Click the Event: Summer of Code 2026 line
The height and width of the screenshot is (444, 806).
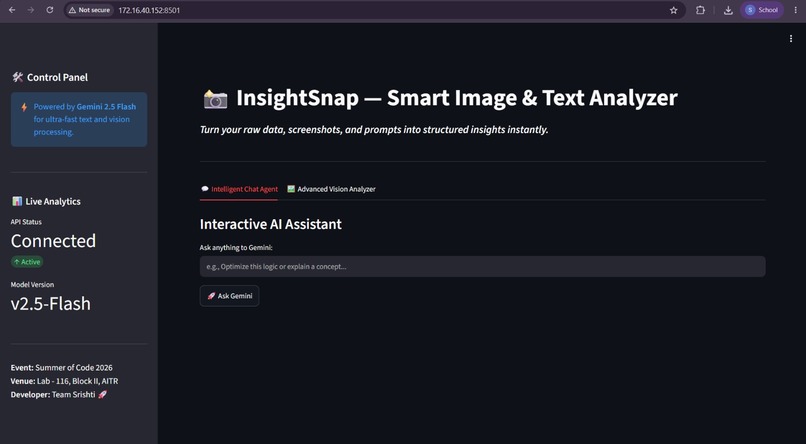(62, 368)
